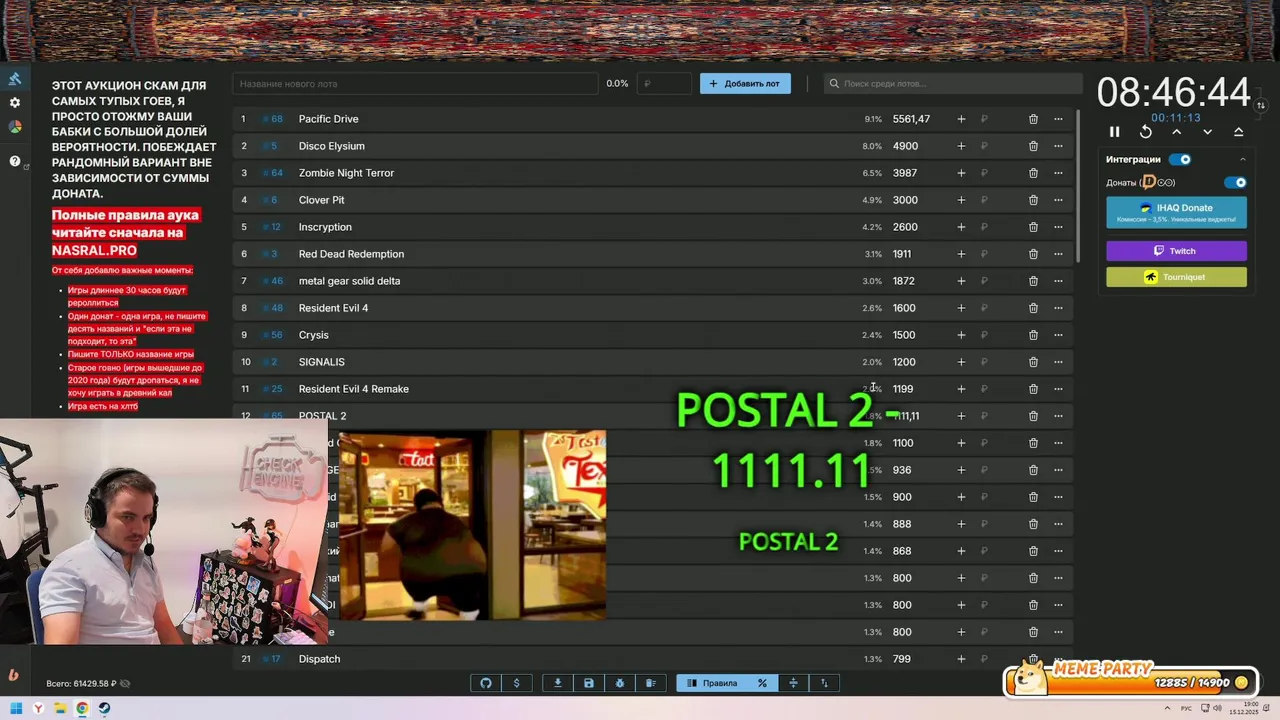Click the swap arrows button beside the timer
Viewport: 1280px width, 720px height.
(1261, 105)
